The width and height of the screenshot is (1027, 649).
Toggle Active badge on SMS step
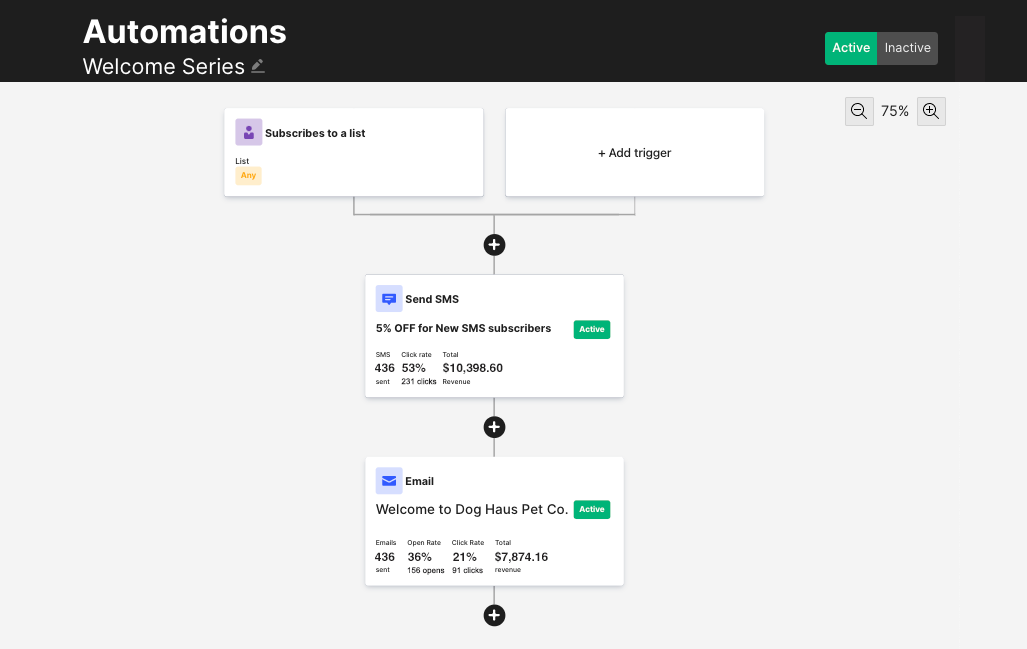(592, 329)
